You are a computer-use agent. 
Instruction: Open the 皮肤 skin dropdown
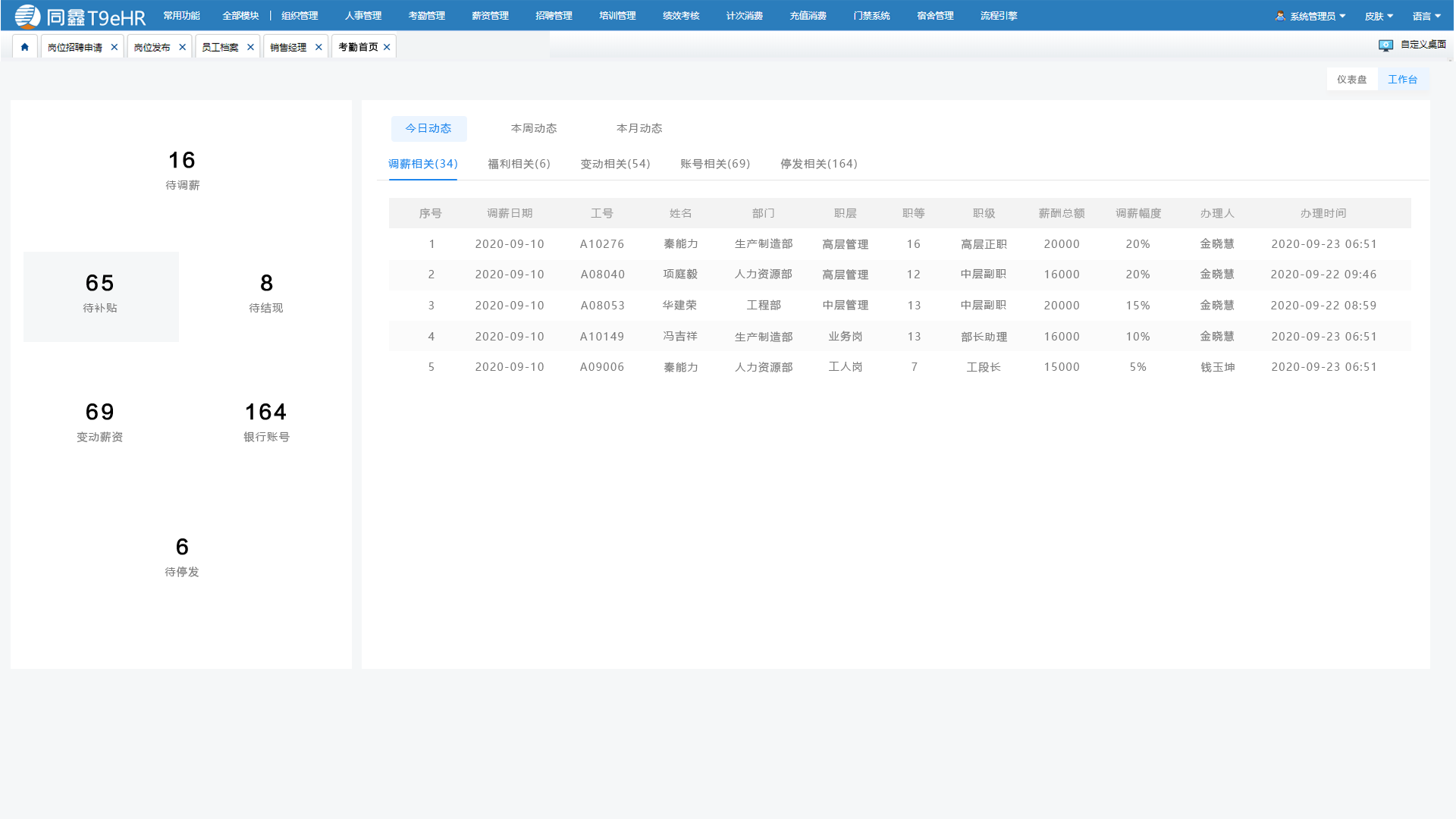(x=1379, y=16)
